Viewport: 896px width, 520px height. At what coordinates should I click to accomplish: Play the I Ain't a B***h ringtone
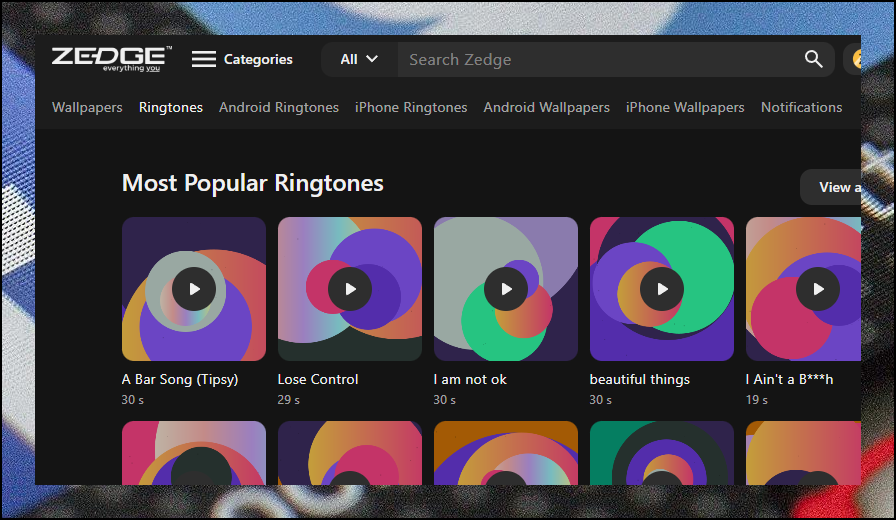[818, 289]
